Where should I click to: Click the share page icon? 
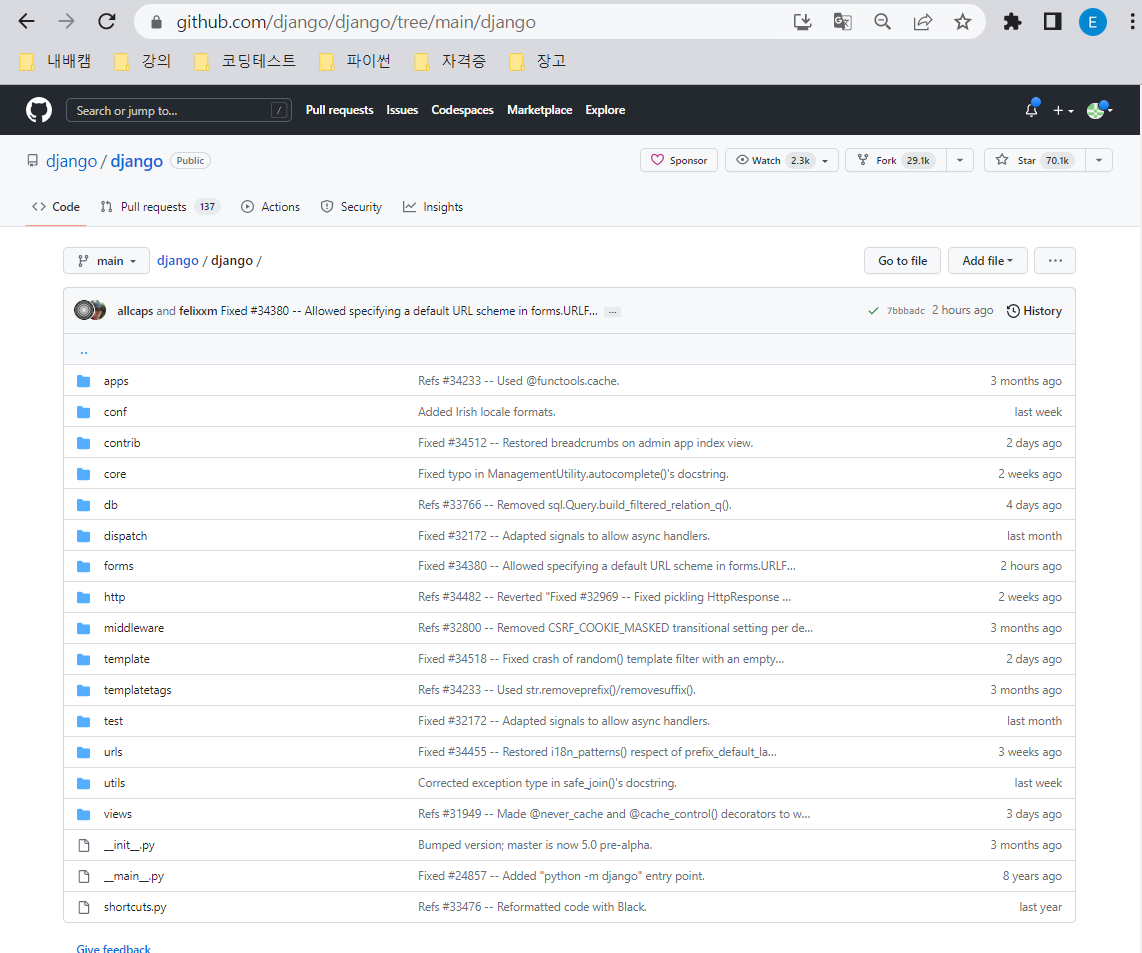pyautogui.click(x=923, y=22)
